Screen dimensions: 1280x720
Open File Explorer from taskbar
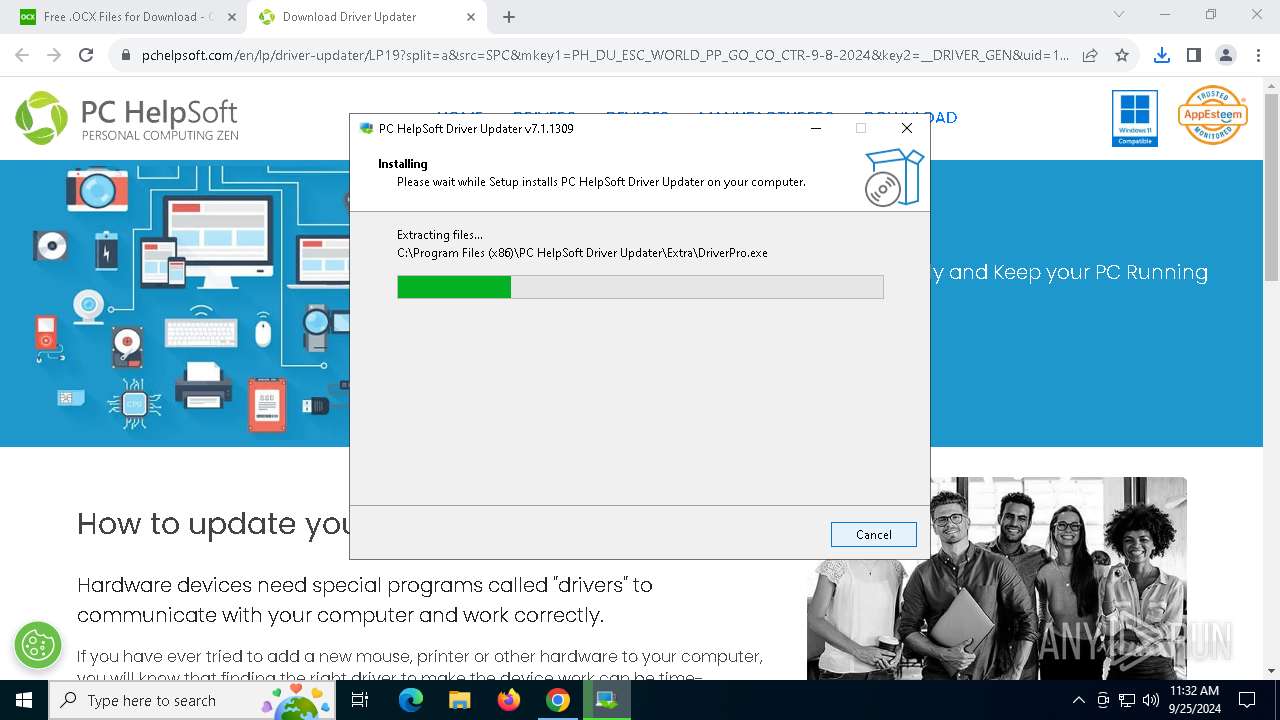click(x=459, y=700)
